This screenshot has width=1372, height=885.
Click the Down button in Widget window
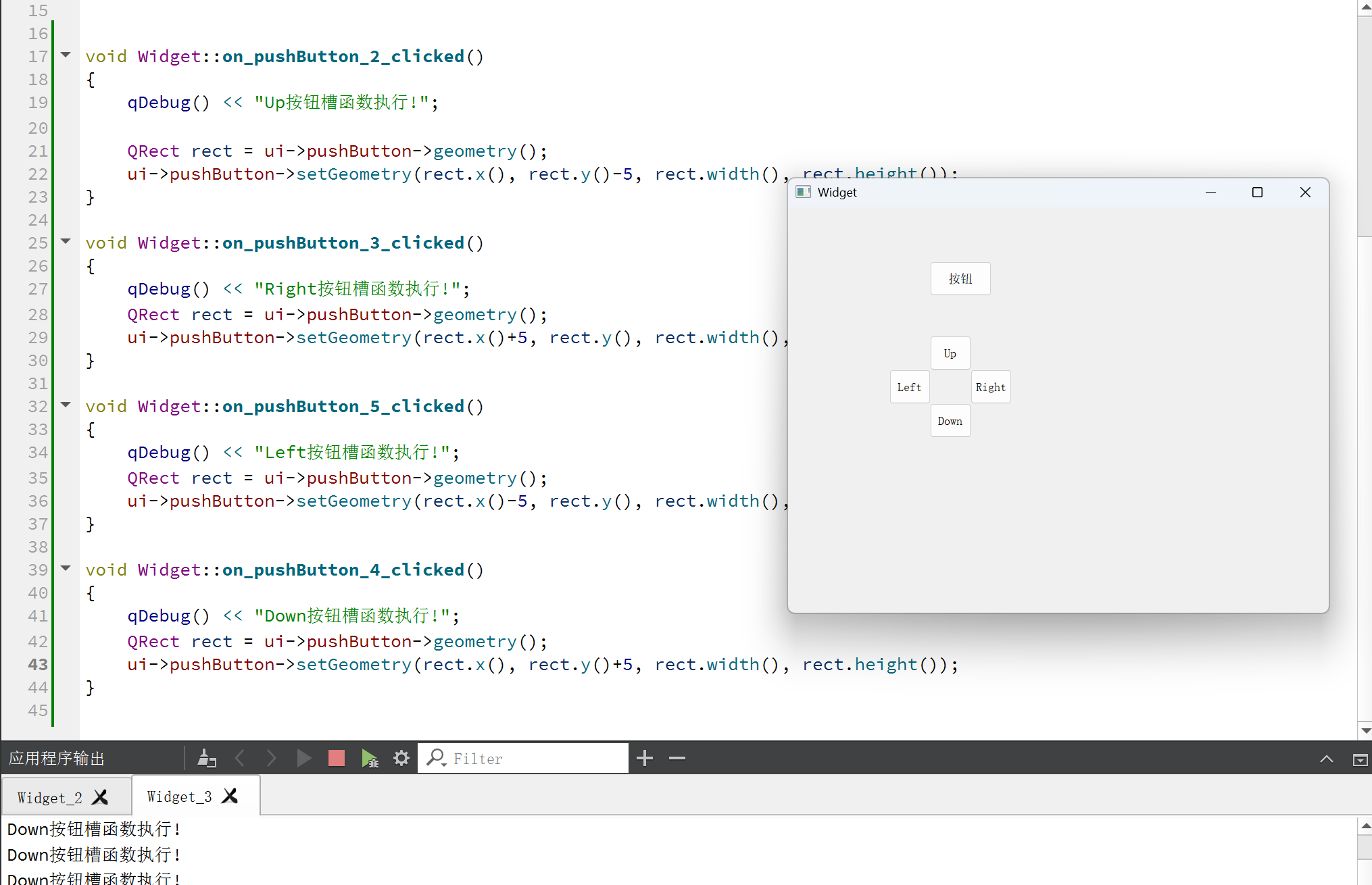click(x=950, y=421)
